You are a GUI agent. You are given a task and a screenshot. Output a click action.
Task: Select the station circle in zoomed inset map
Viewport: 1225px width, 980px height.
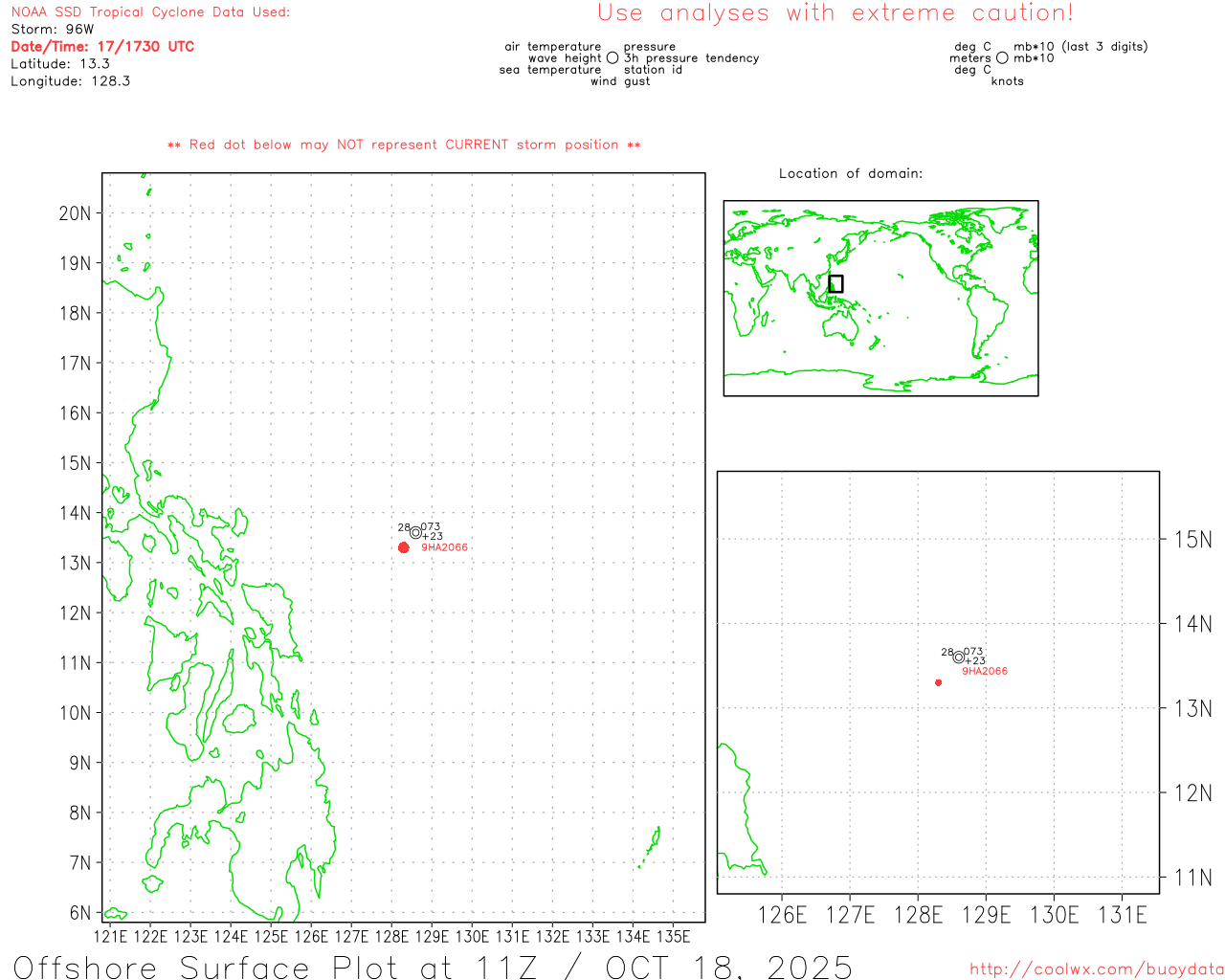coord(958,657)
